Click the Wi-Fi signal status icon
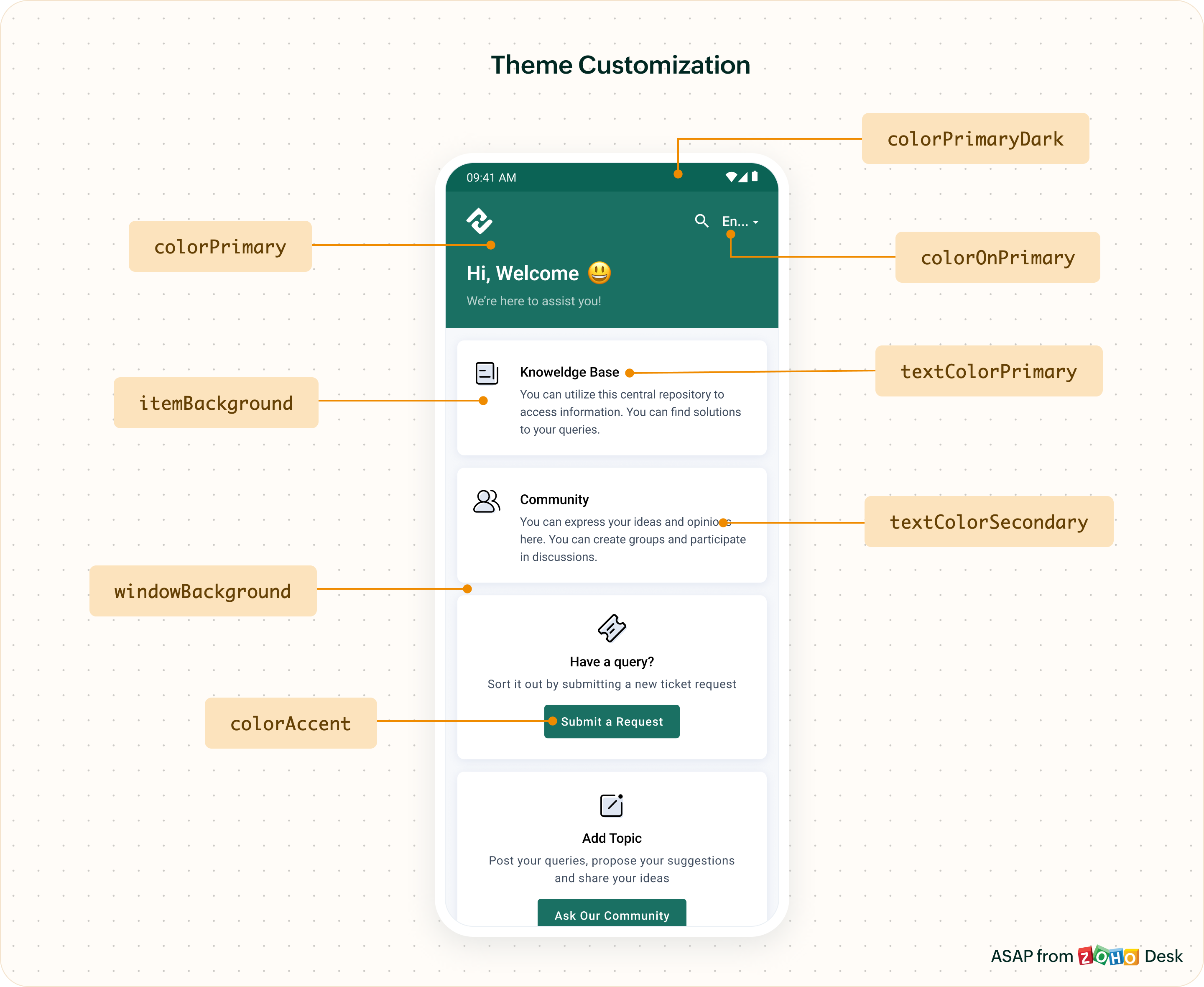Image resolution: width=1204 pixels, height=987 pixels. (x=731, y=177)
